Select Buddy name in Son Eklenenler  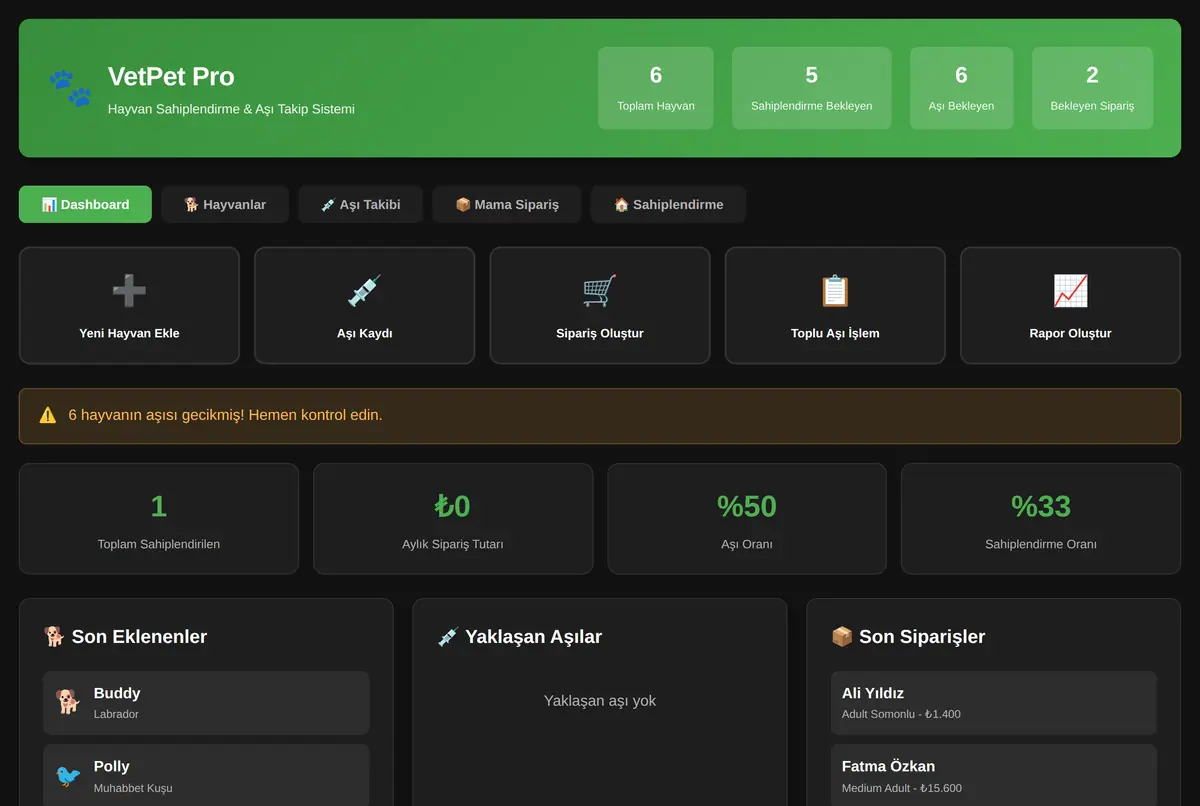click(117, 693)
